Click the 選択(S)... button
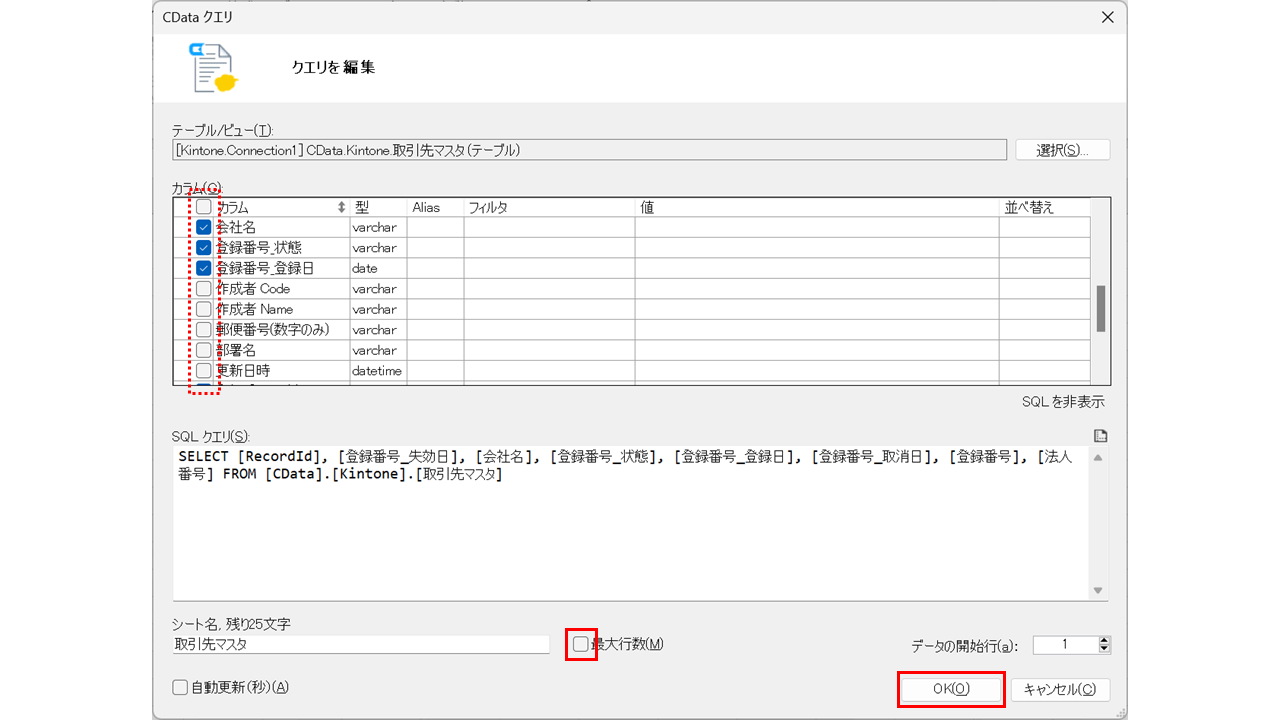Viewport: 1280px width, 720px height. pyautogui.click(x=1063, y=150)
